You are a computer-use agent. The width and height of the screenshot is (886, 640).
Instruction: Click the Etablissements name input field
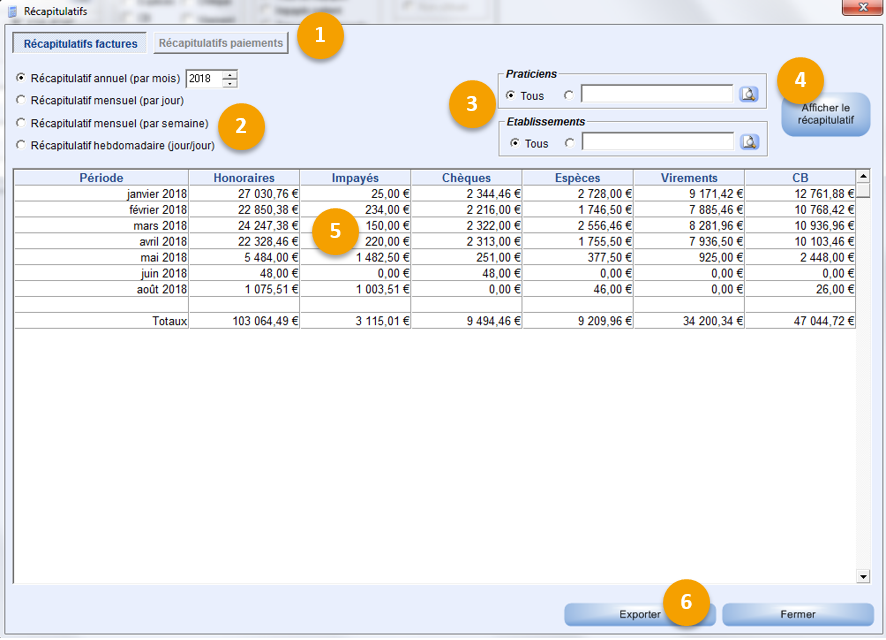pos(658,142)
